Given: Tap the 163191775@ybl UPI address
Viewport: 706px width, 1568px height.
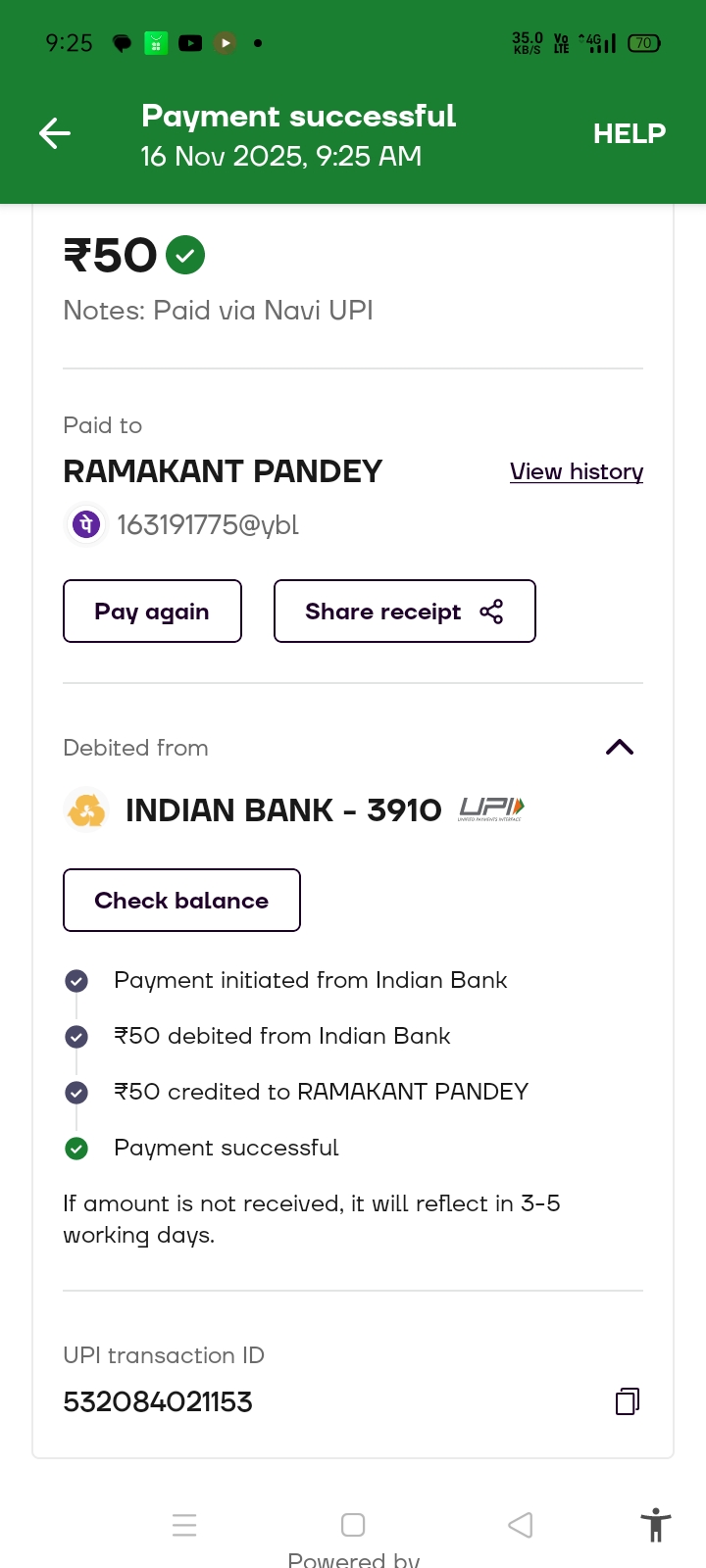Looking at the screenshot, I should point(208,525).
